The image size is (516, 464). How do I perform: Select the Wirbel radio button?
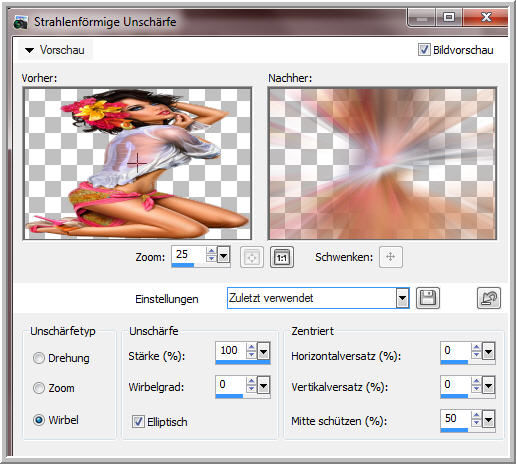[39, 420]
